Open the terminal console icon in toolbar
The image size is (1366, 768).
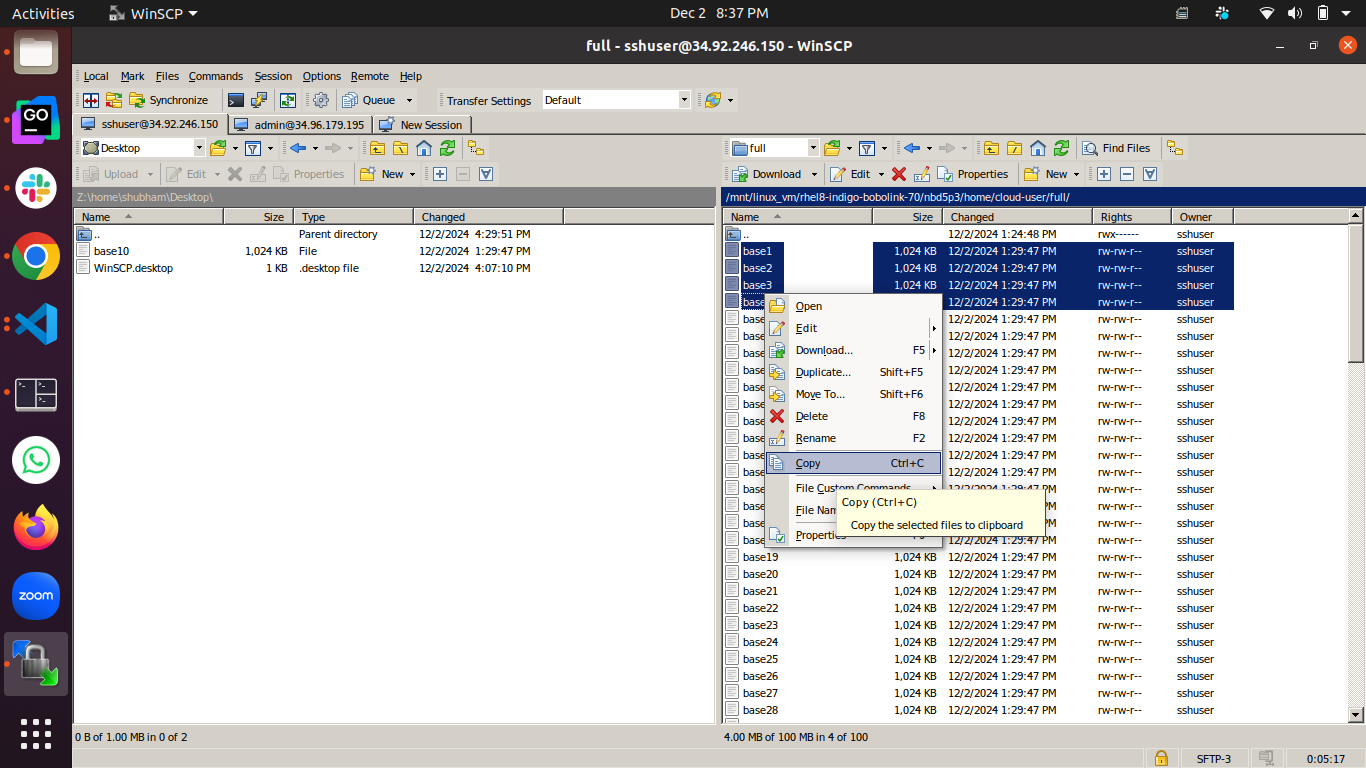tap(236, 100)
